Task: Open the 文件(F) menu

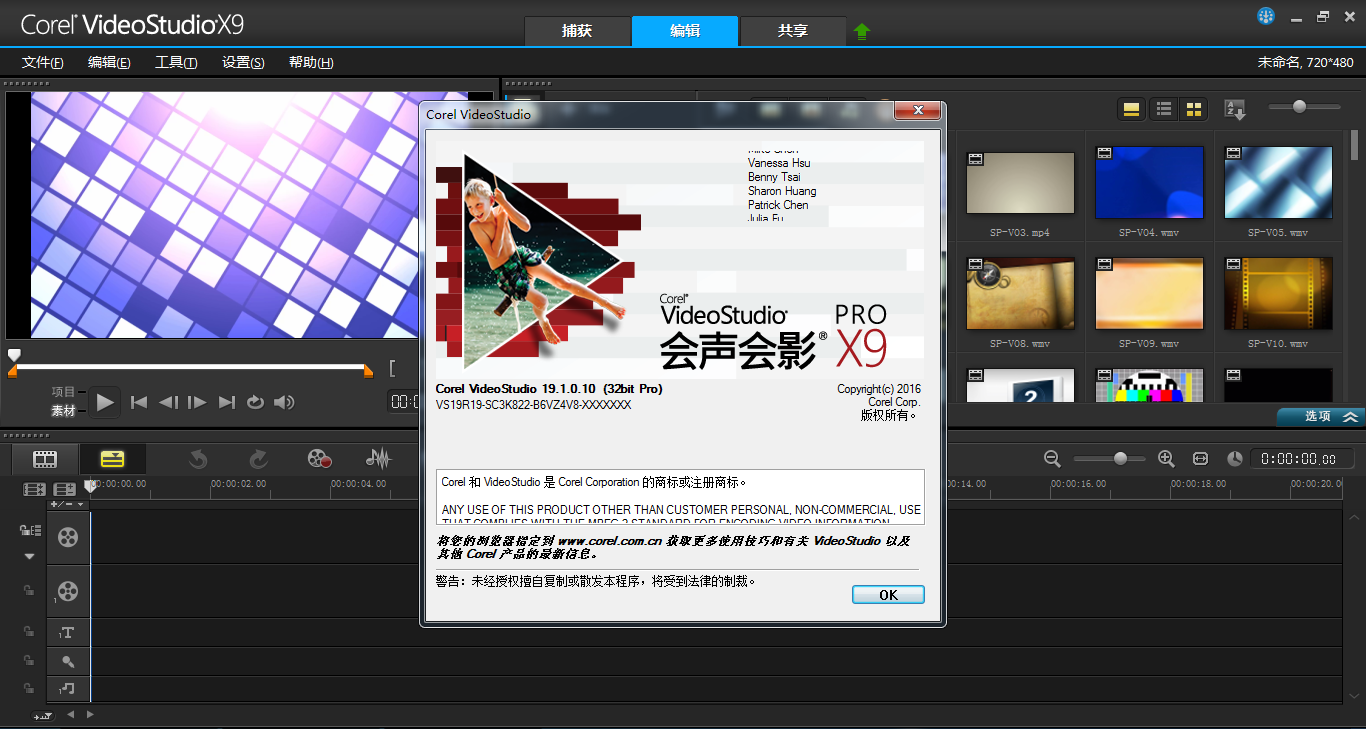Action: click(x=43, y=62)
